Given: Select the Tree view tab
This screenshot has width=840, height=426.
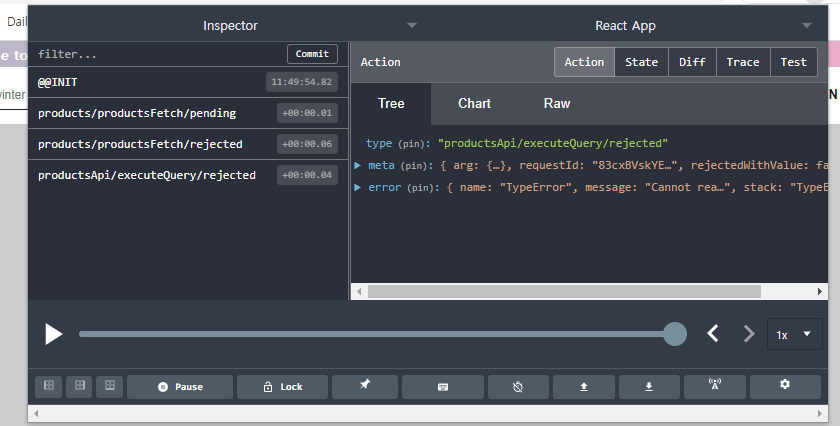Looking at the screenshot, I should pos(391,103).
